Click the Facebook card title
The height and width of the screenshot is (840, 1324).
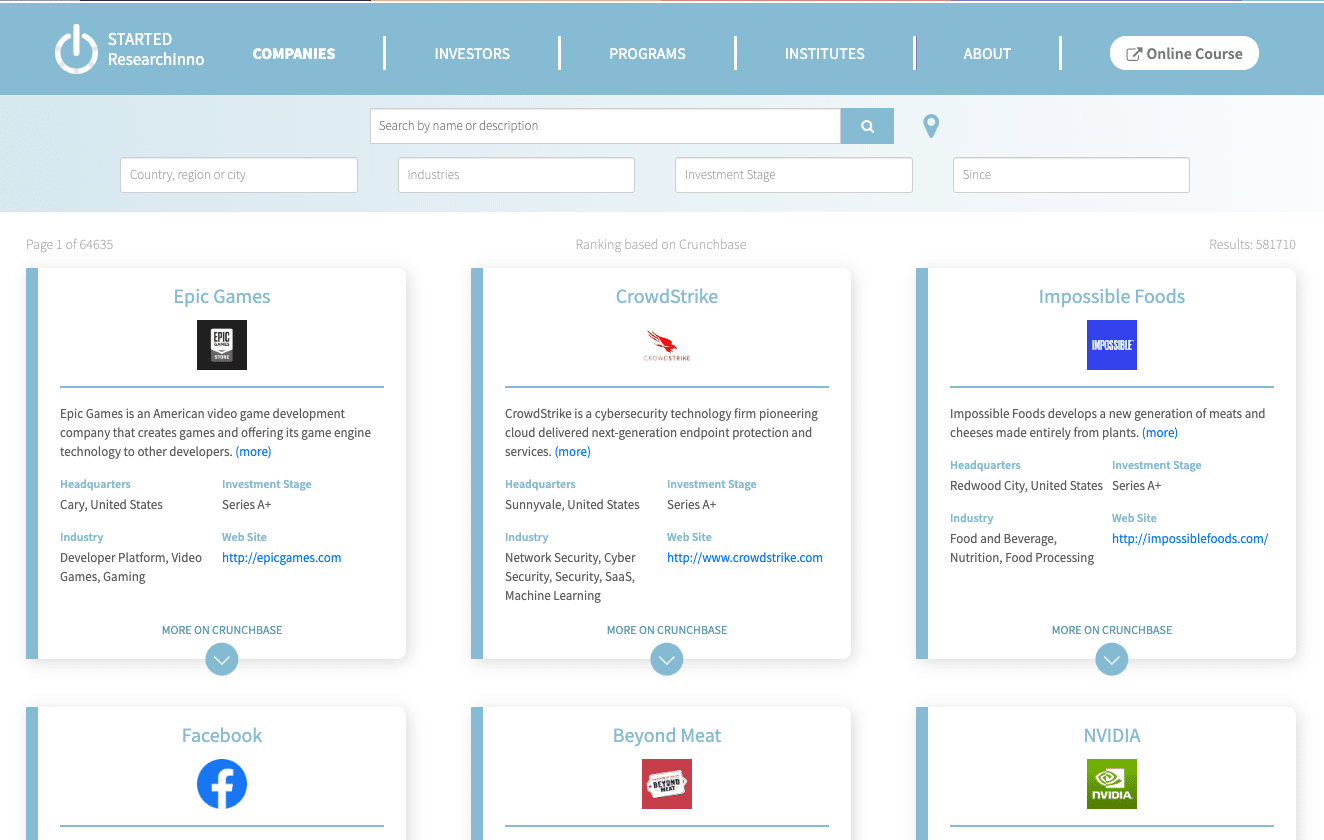point(222,736)
